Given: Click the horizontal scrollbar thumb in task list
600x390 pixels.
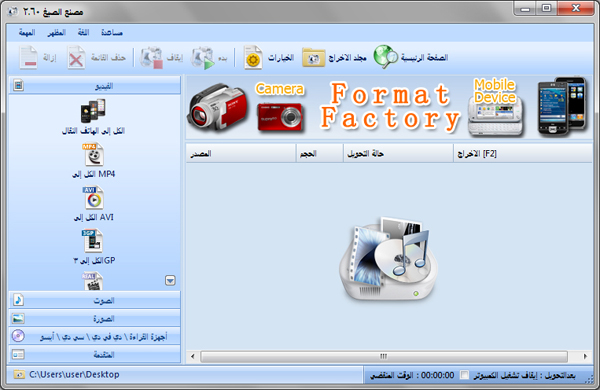Looking at the screenshot, I should [x=384, y=356].
